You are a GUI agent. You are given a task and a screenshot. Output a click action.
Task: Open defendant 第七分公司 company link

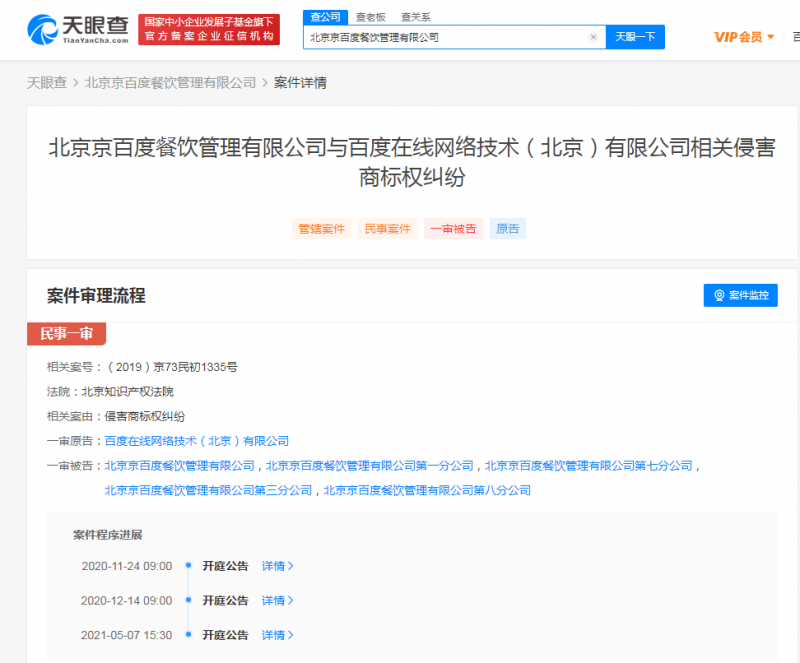point(589,466)
